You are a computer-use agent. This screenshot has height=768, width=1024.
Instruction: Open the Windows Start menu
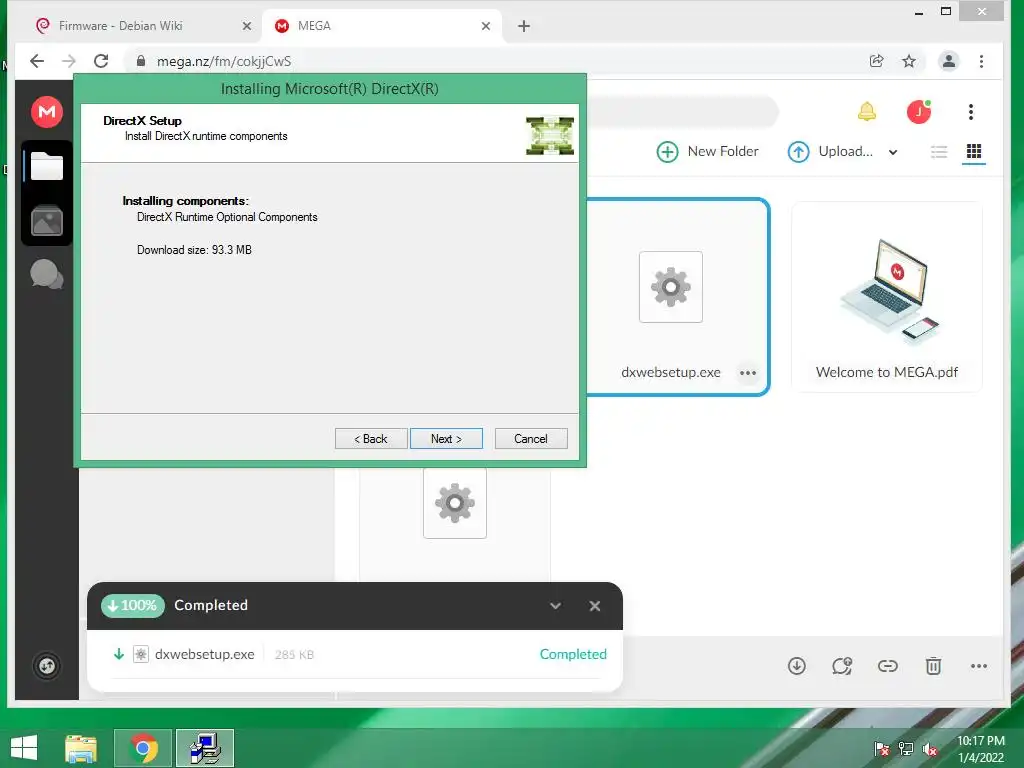point(24,748)
